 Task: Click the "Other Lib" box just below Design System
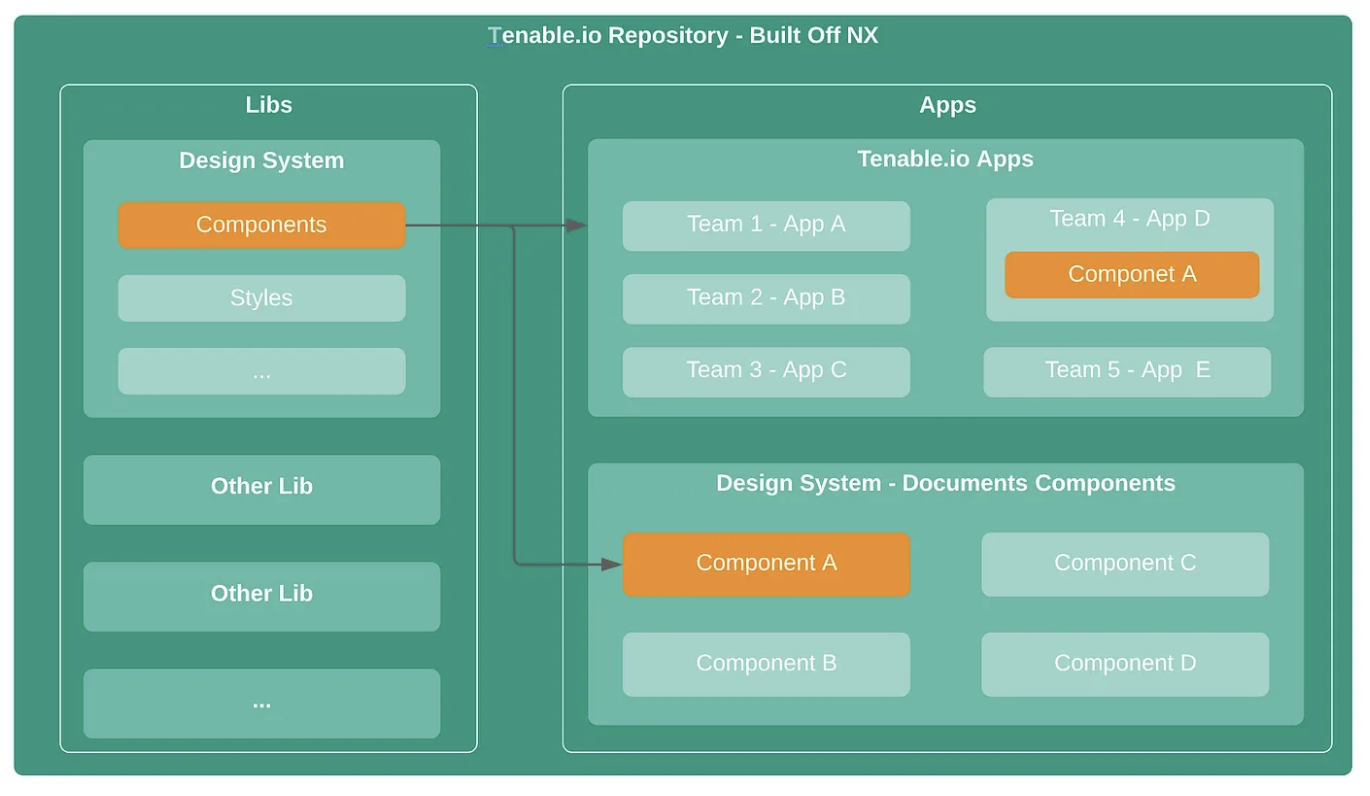point(262,490)
